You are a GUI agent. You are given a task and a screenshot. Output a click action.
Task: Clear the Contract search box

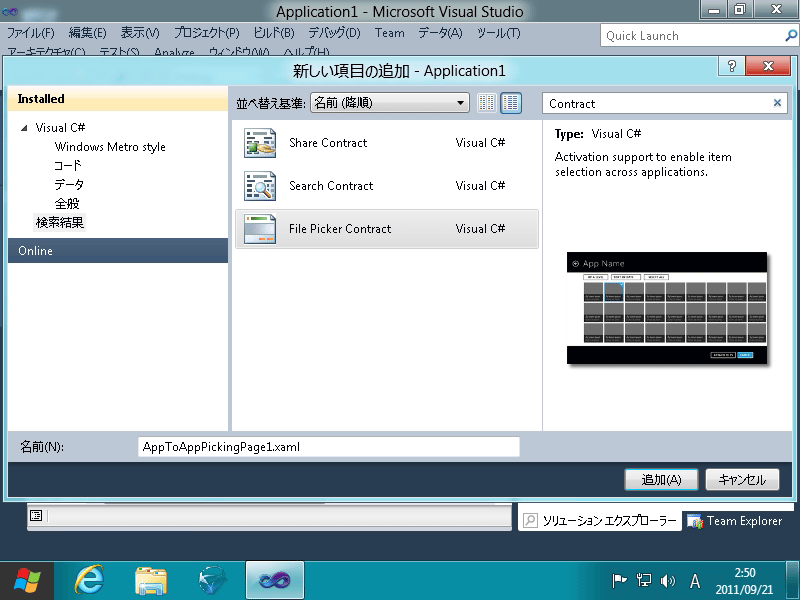click(x=778, y=103)
